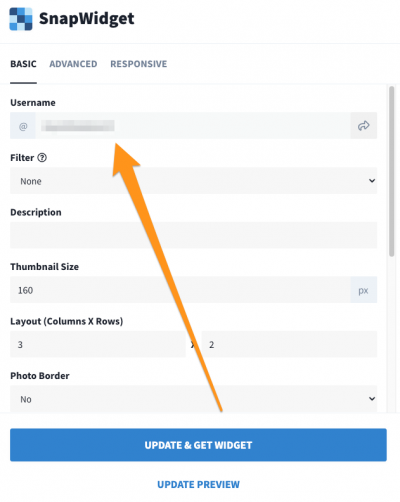Expand the Photo Border dropdown
Screen dimensions: 400x502
pos(193,399)
